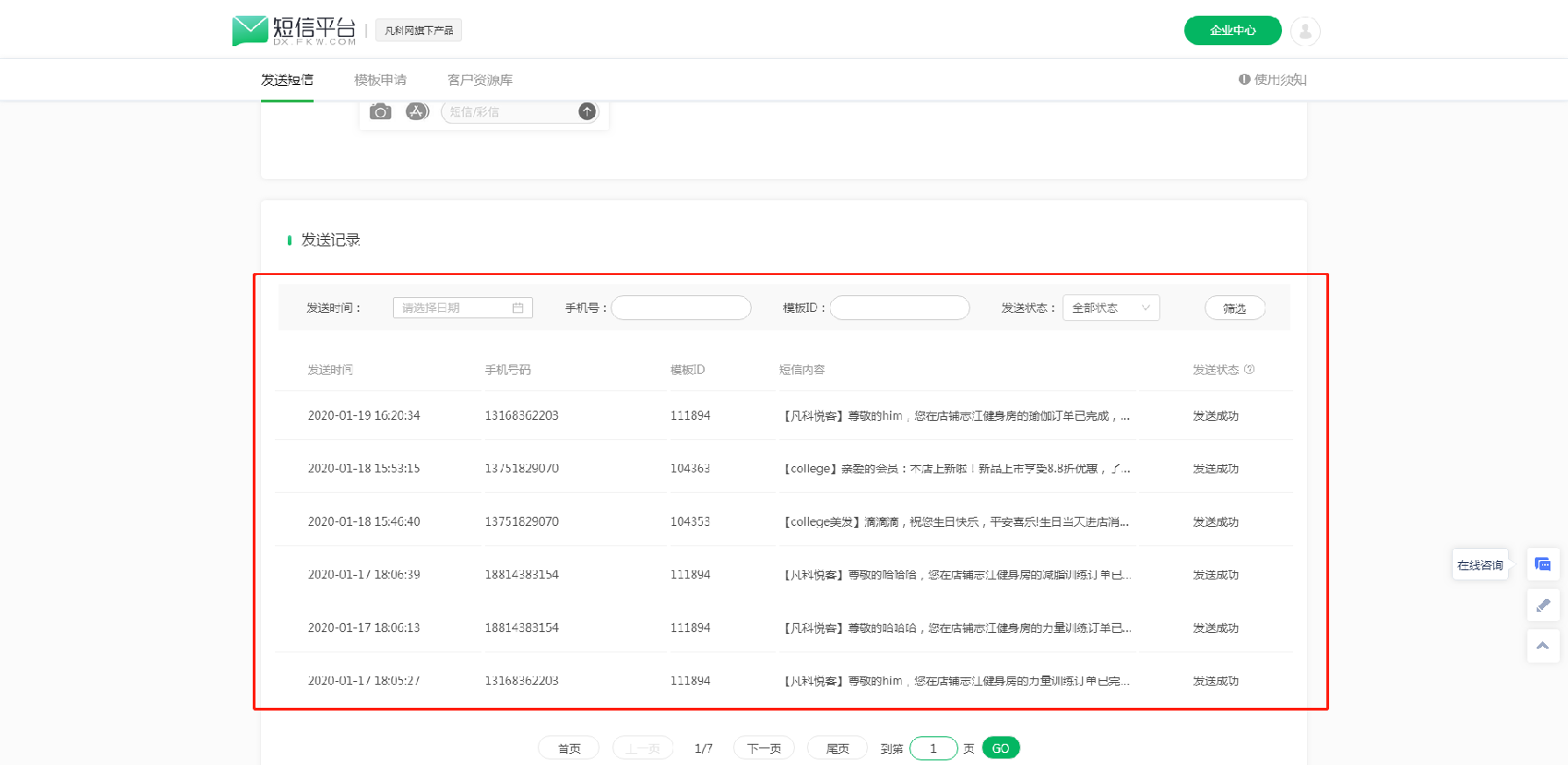Screen dimensions: 1568x765
Task: Click timestamp 2020-01-19 16:20:34
Action: click(363, 416)
